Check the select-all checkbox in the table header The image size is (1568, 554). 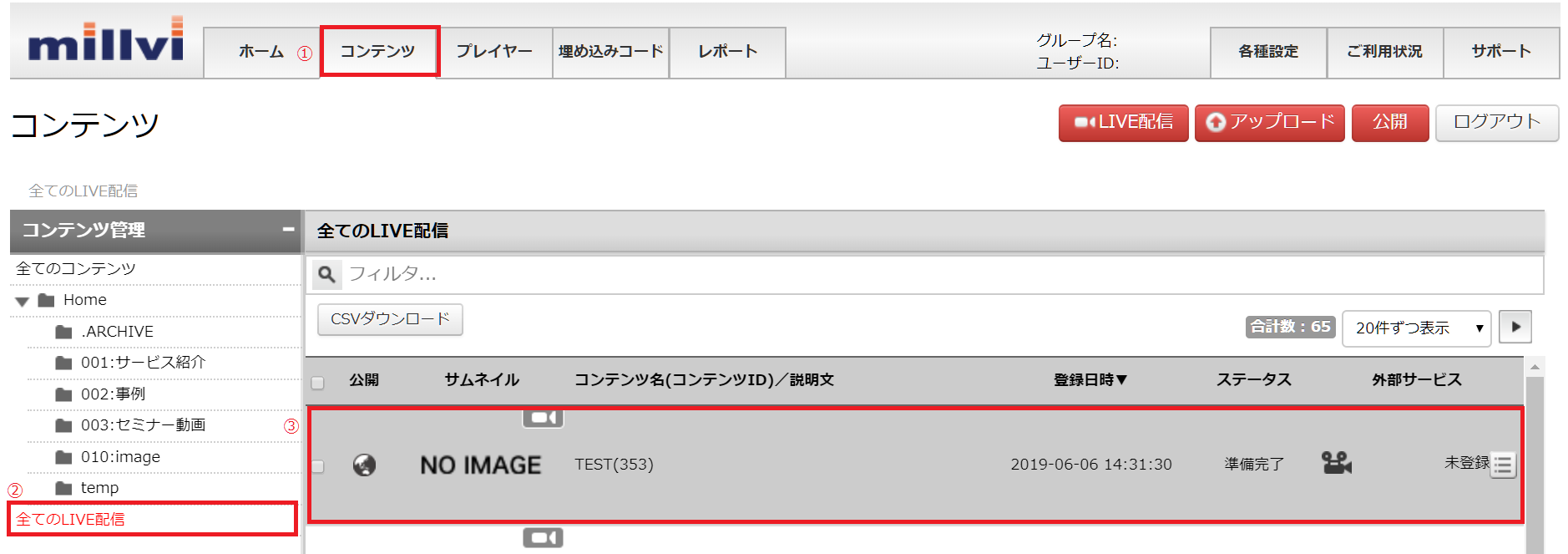(x=317, y=383)
